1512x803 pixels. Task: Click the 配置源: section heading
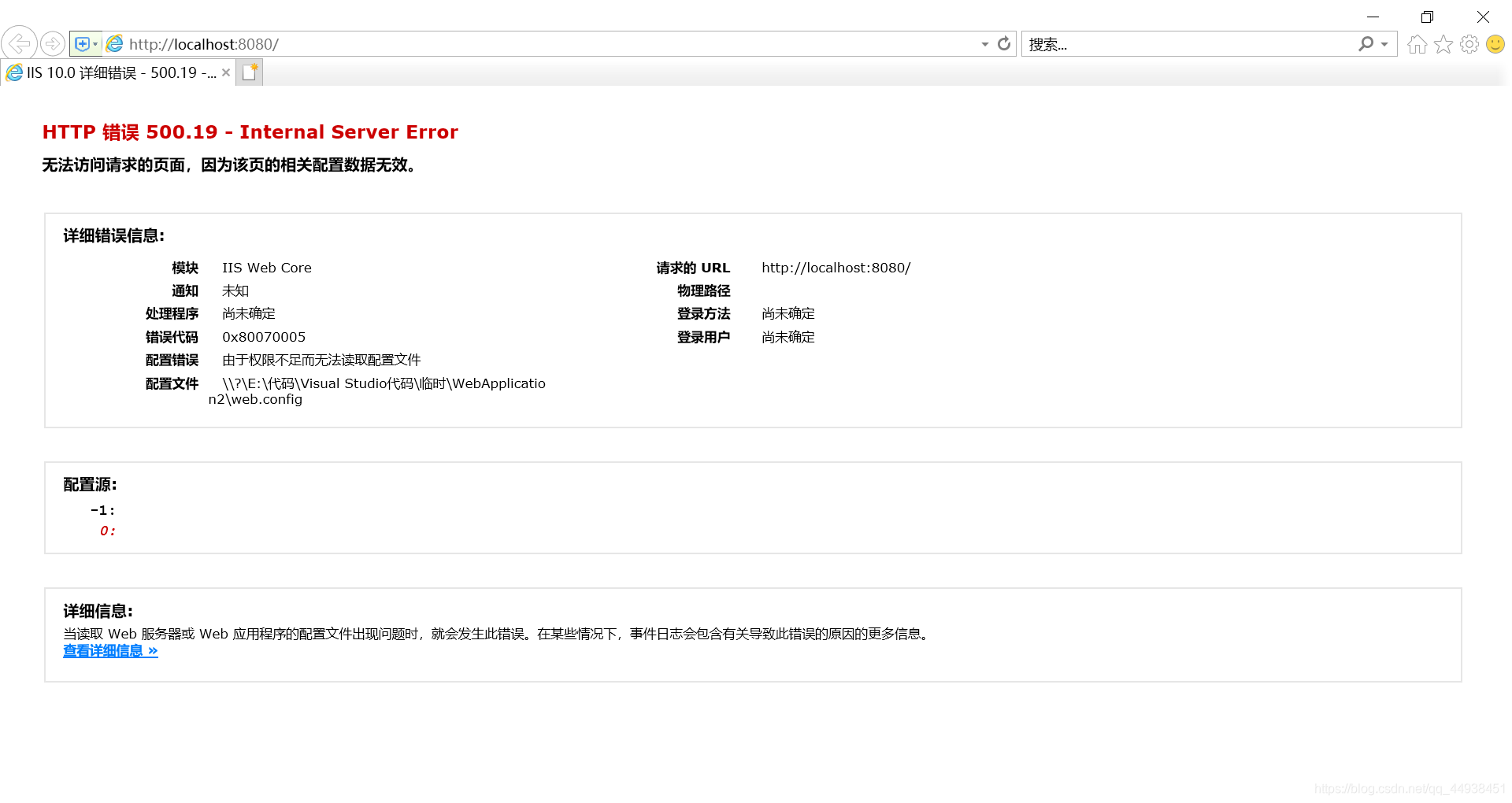[x=90, y=484]
